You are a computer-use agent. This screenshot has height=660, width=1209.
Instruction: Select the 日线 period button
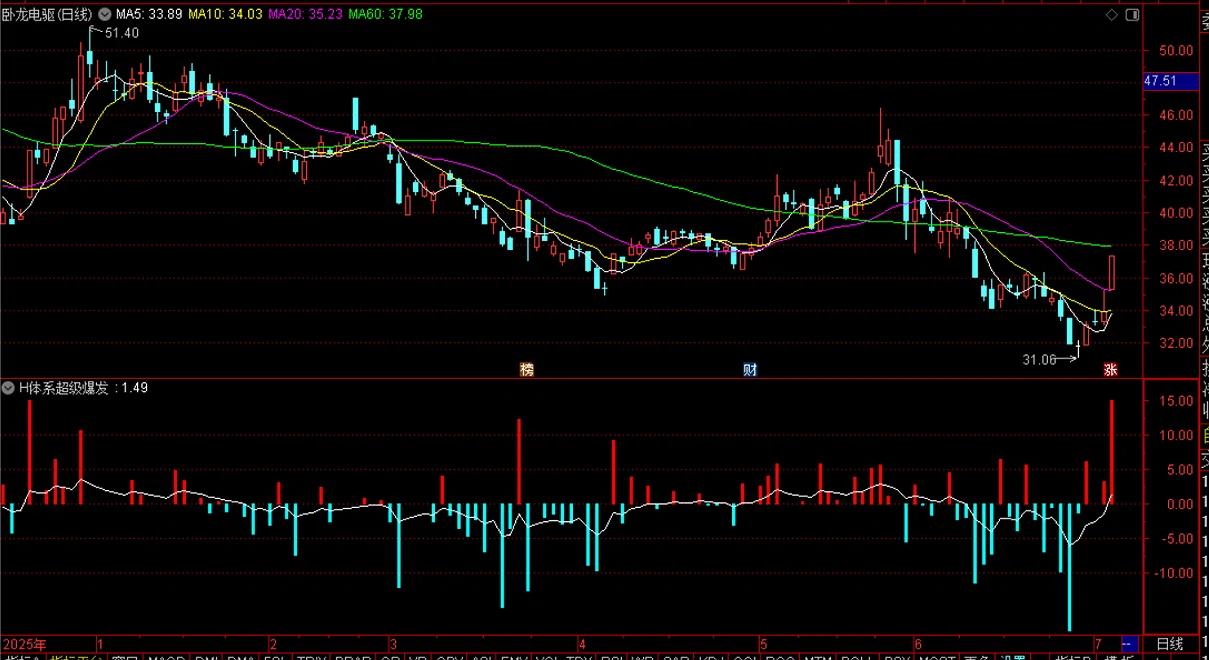pyautogui.click(x=1169, y=643)
